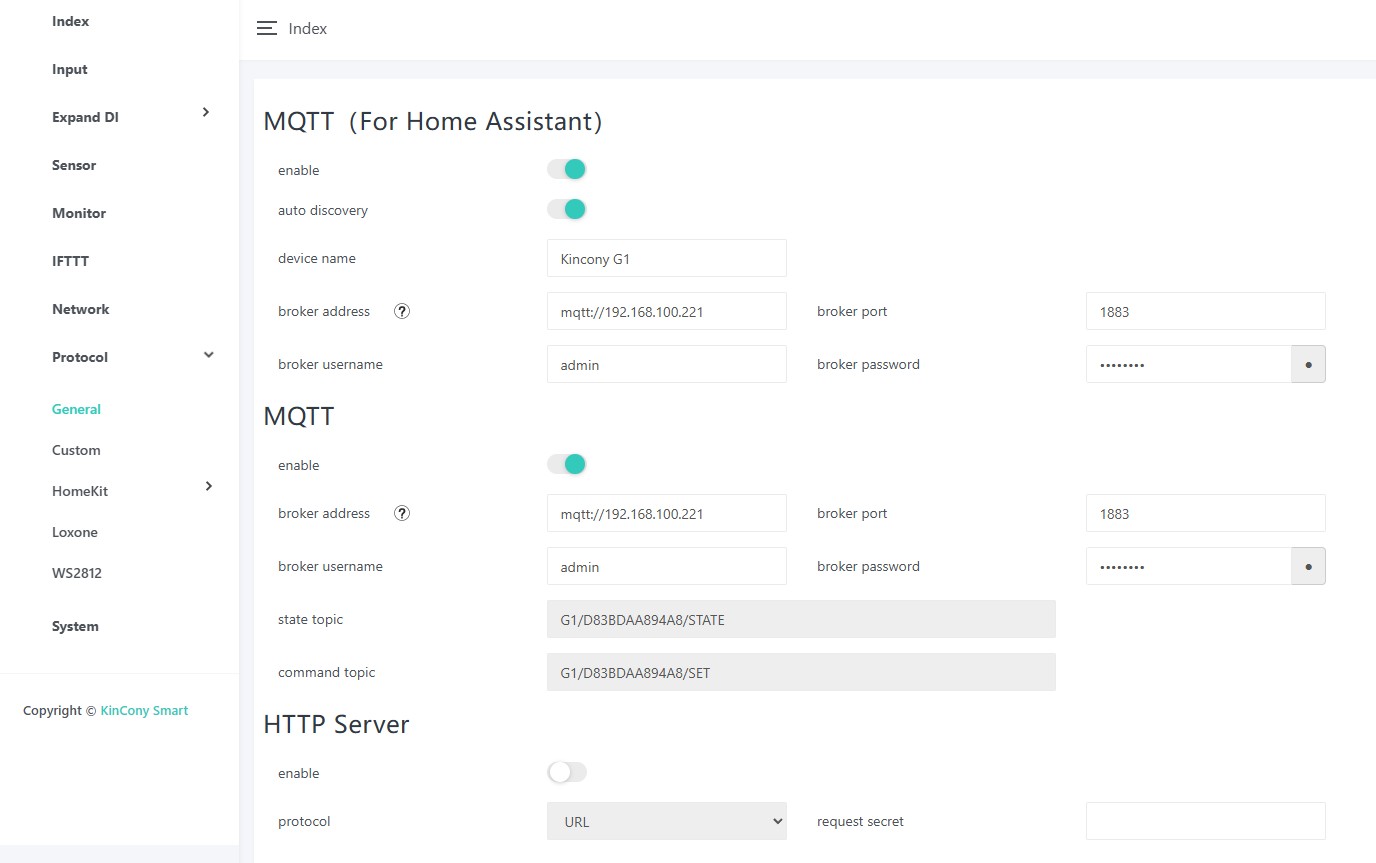The height and width of the screenshot is (863, 1376).
Task: Open the HTTP Server protocol URL dropdown
Action: click(x=667, y=821)
